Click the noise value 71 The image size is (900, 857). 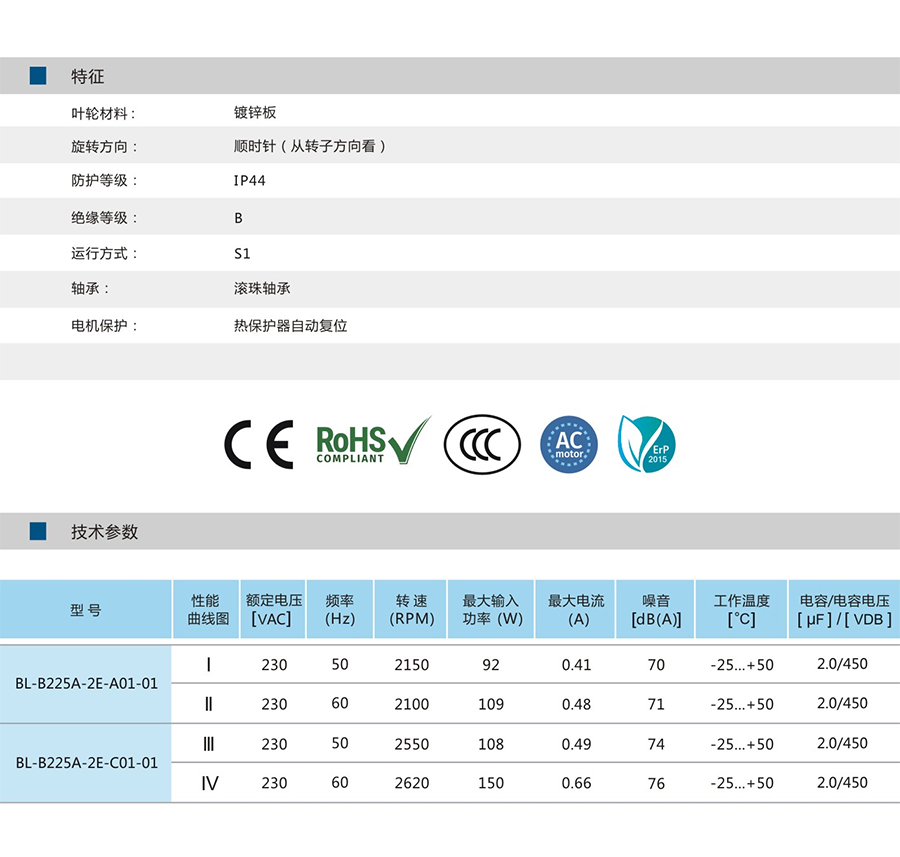pyautogui.click(x=656, y=704)
